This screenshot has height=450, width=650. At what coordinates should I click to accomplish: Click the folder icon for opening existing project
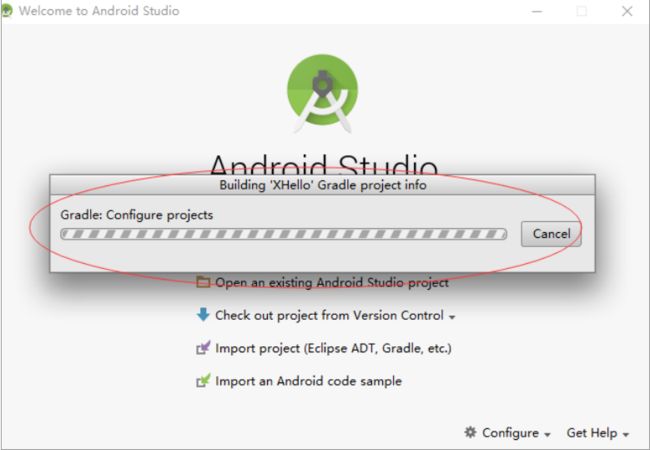[203, 282]
